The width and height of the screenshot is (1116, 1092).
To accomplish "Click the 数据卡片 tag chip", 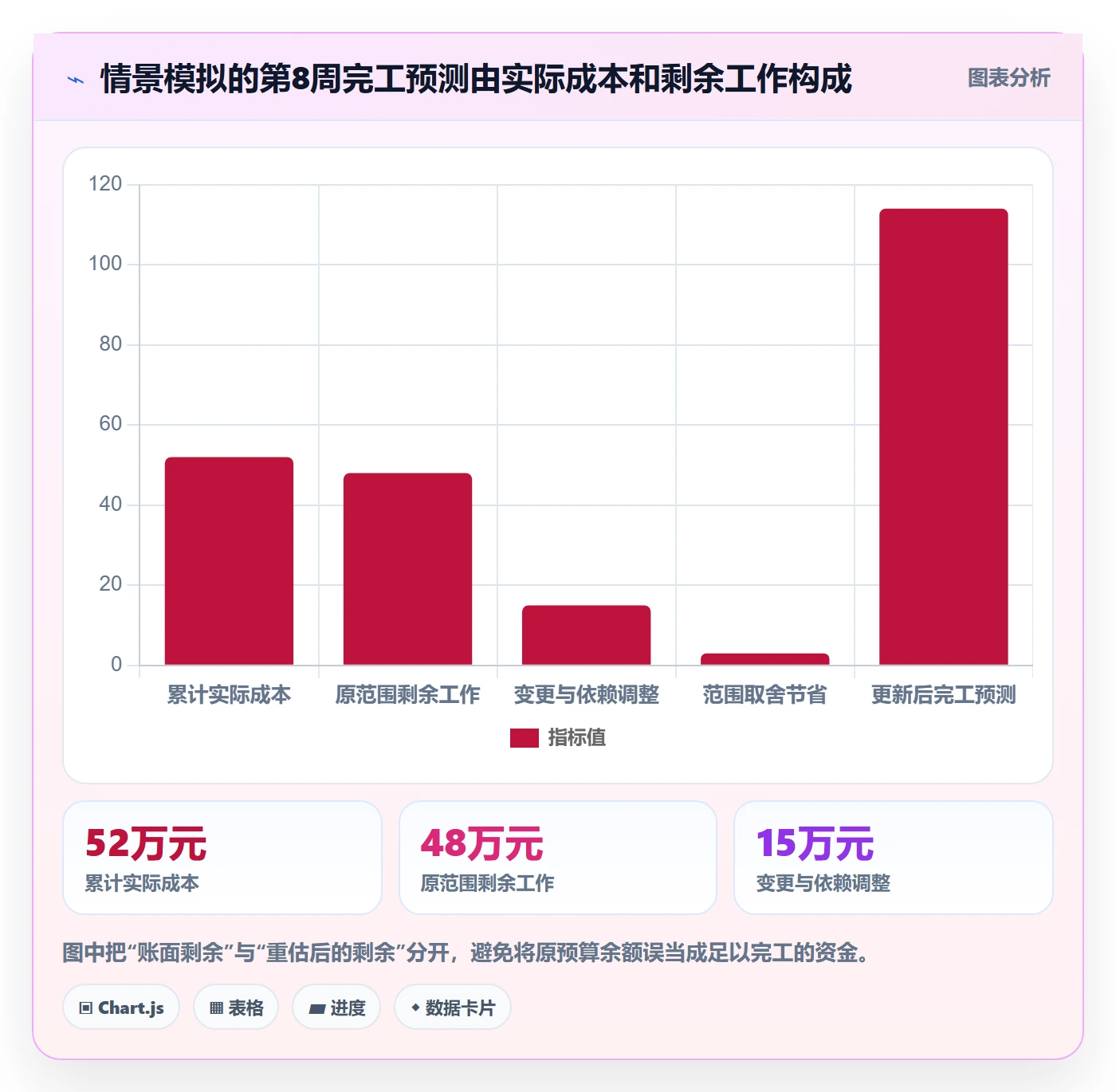I will click(x=453, y=1008).
